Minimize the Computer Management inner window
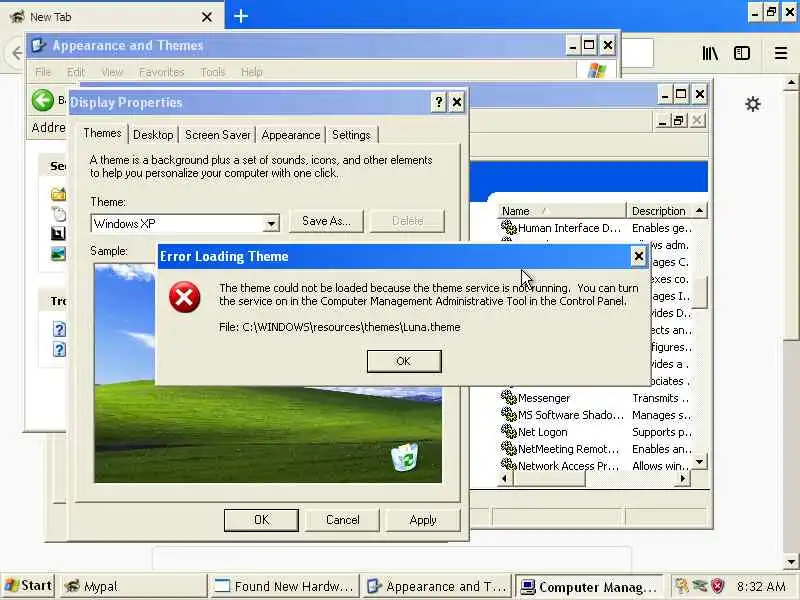This screenshot has height=600, width=800. tap(662, 121)
